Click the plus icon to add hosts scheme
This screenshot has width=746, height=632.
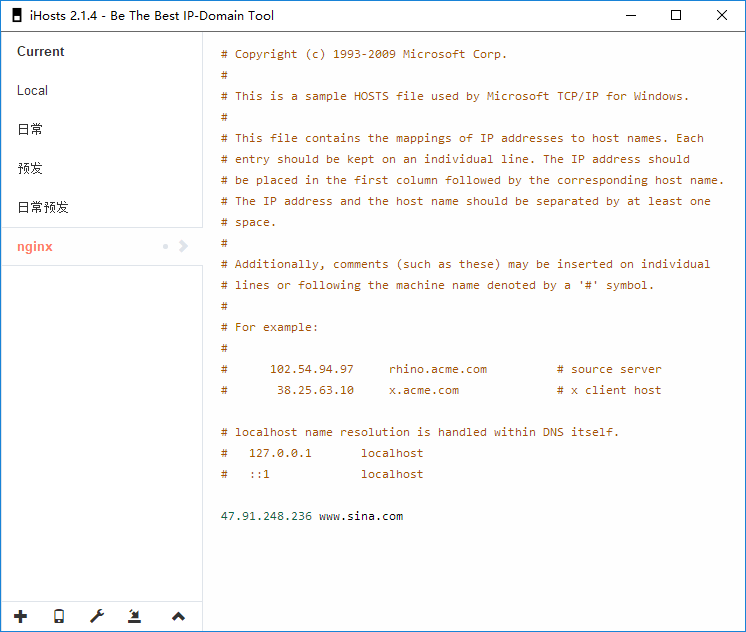[20, 616]
